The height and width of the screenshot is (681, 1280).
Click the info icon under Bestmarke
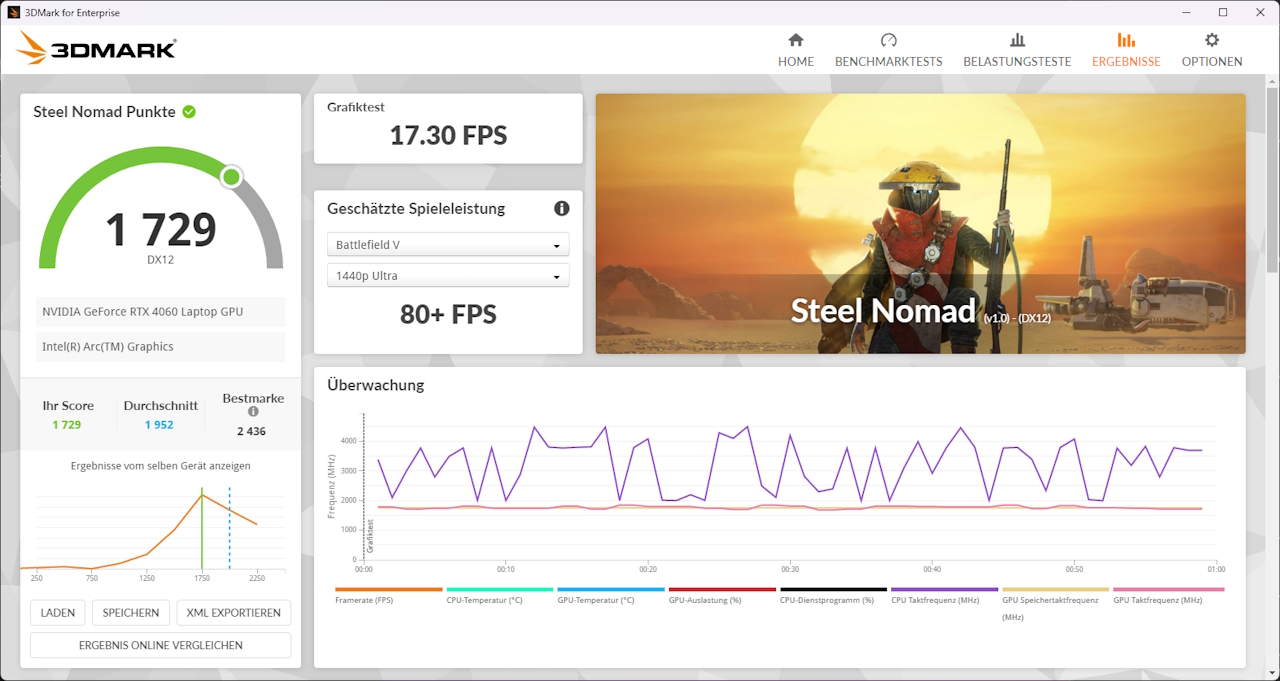pos(253,411)
